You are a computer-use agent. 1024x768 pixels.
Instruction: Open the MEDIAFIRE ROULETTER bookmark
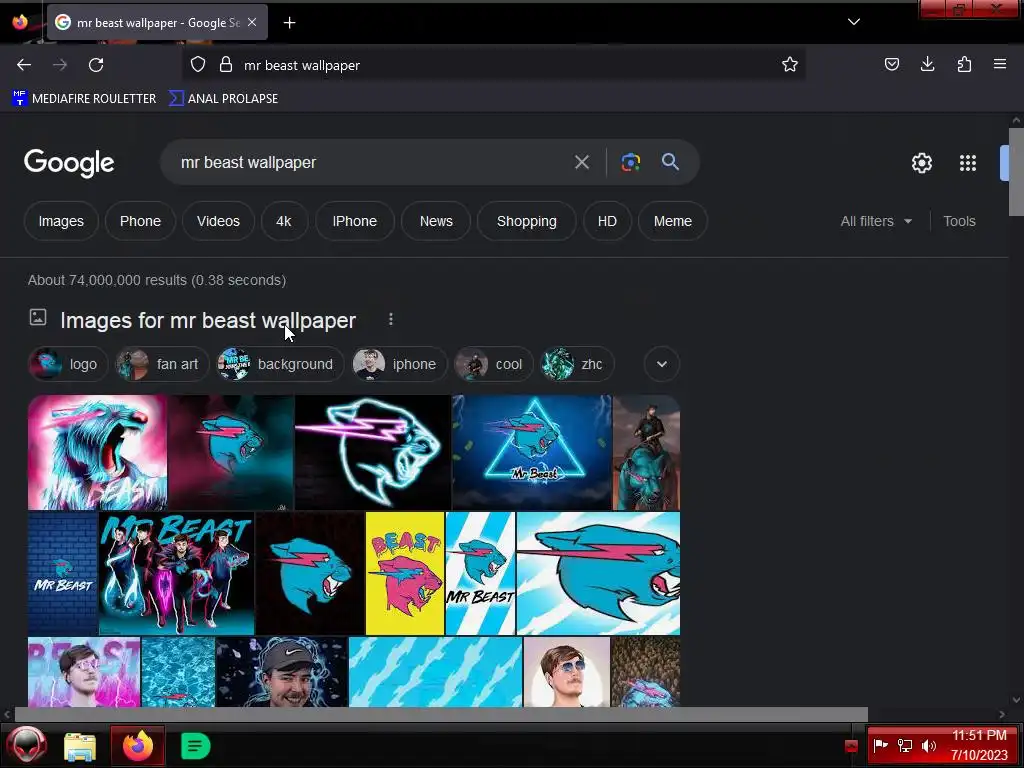pos(84,99)
